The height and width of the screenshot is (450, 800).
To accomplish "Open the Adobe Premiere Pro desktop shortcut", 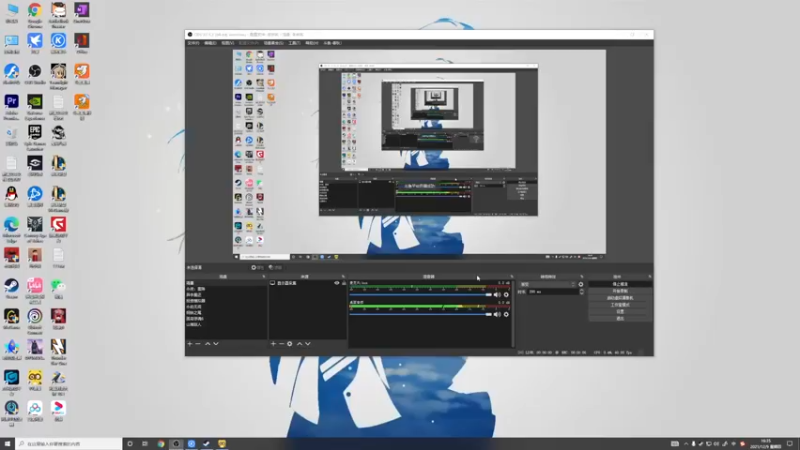I will (x=11, y=107).
